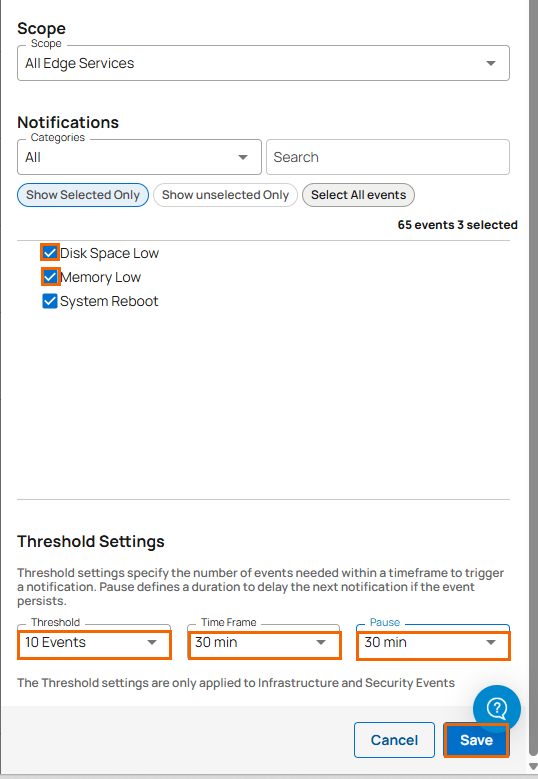This screenshot has height=779, width=538.
Task: Click the System Reboot label
Action: [x=109, y=301]
